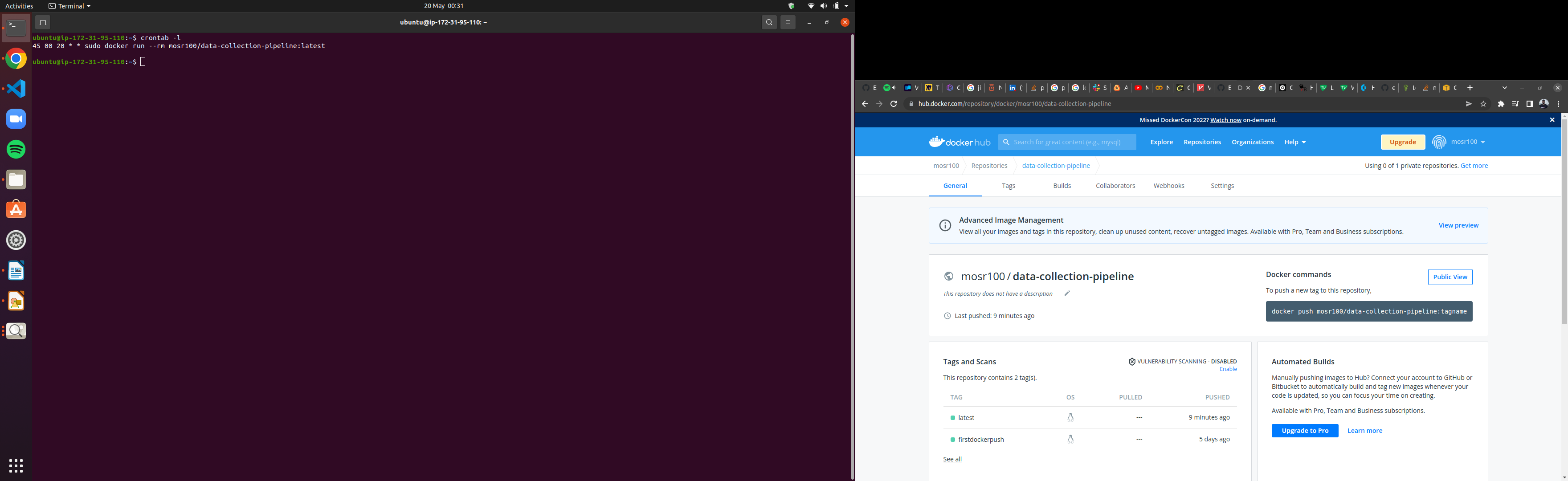Click the Public View button
The height and width of the screenshot is (481, 1568).
[1450, 277]
